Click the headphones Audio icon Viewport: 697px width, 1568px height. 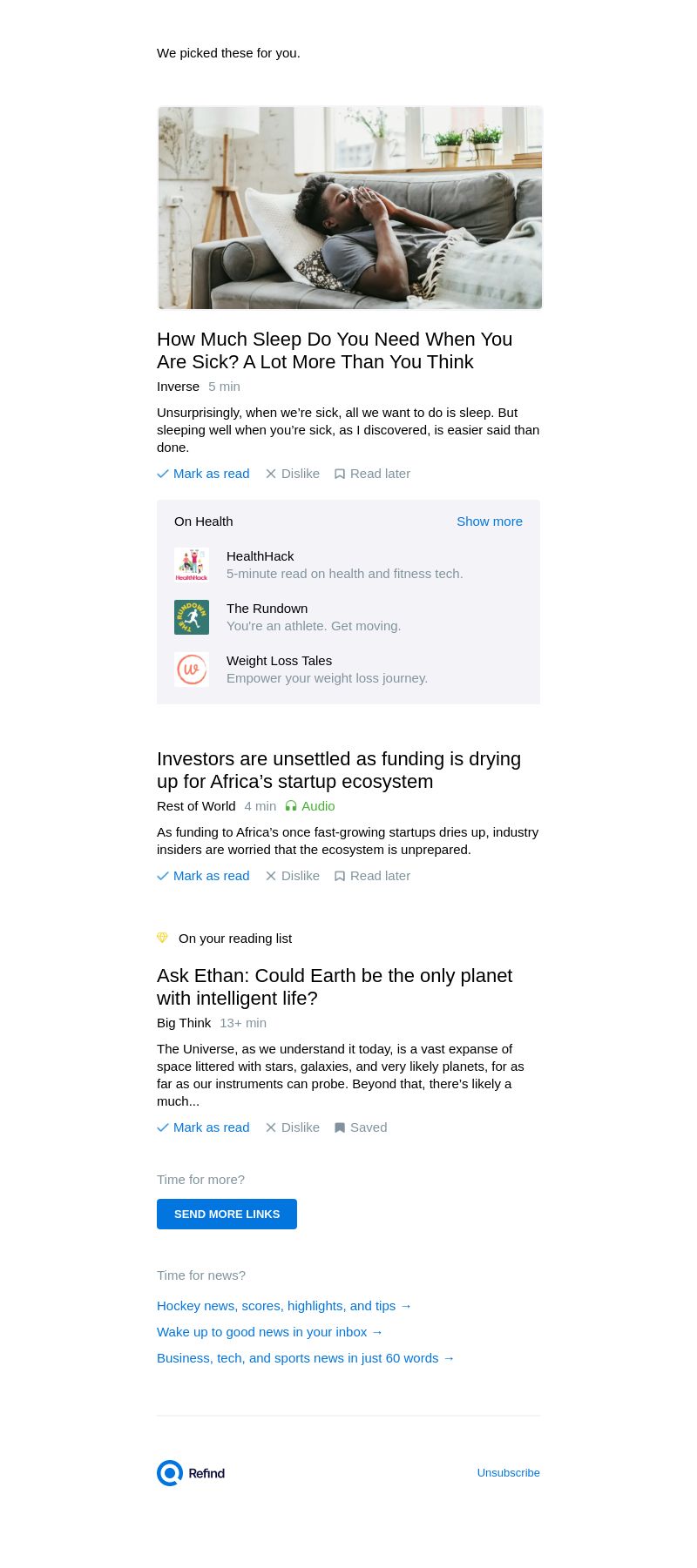coord(291,806)
